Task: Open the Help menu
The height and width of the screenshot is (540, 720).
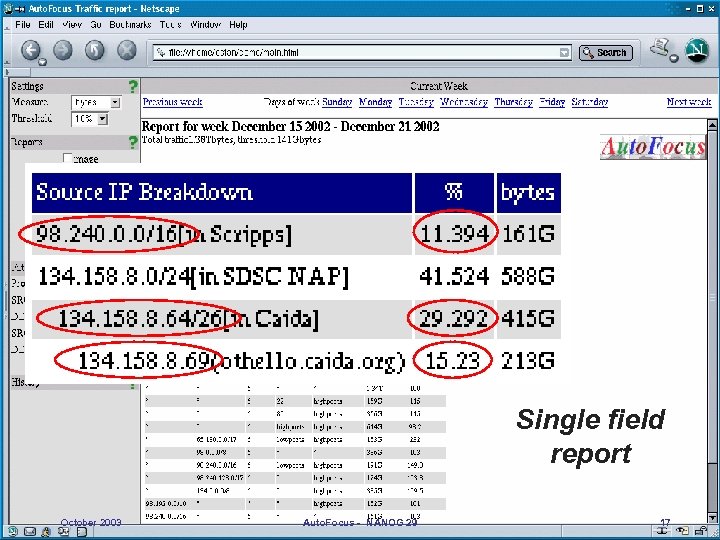Action: tap(238, 25)
